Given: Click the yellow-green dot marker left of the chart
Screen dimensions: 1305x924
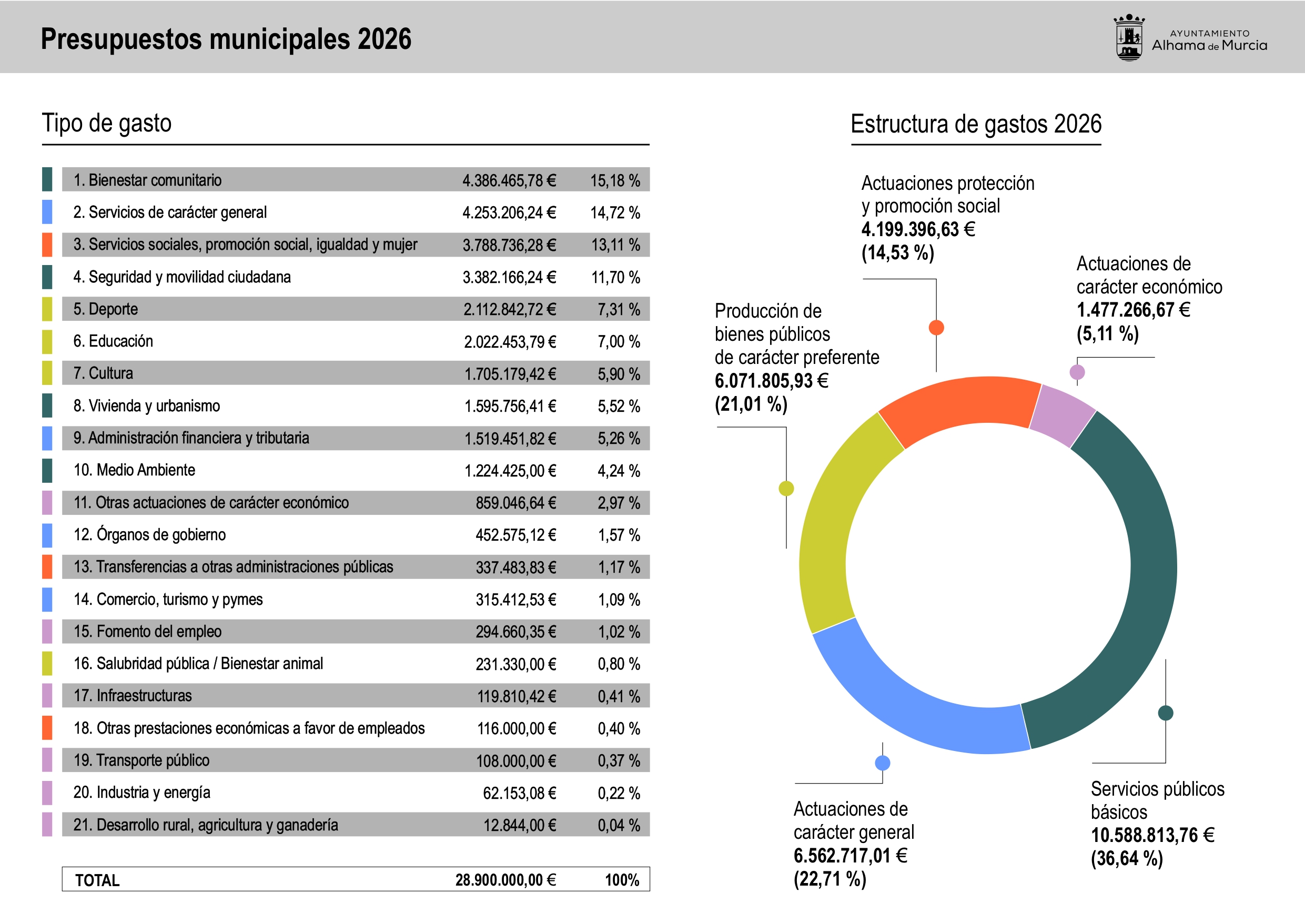Looking at the screenshot, I should point(786,488).
